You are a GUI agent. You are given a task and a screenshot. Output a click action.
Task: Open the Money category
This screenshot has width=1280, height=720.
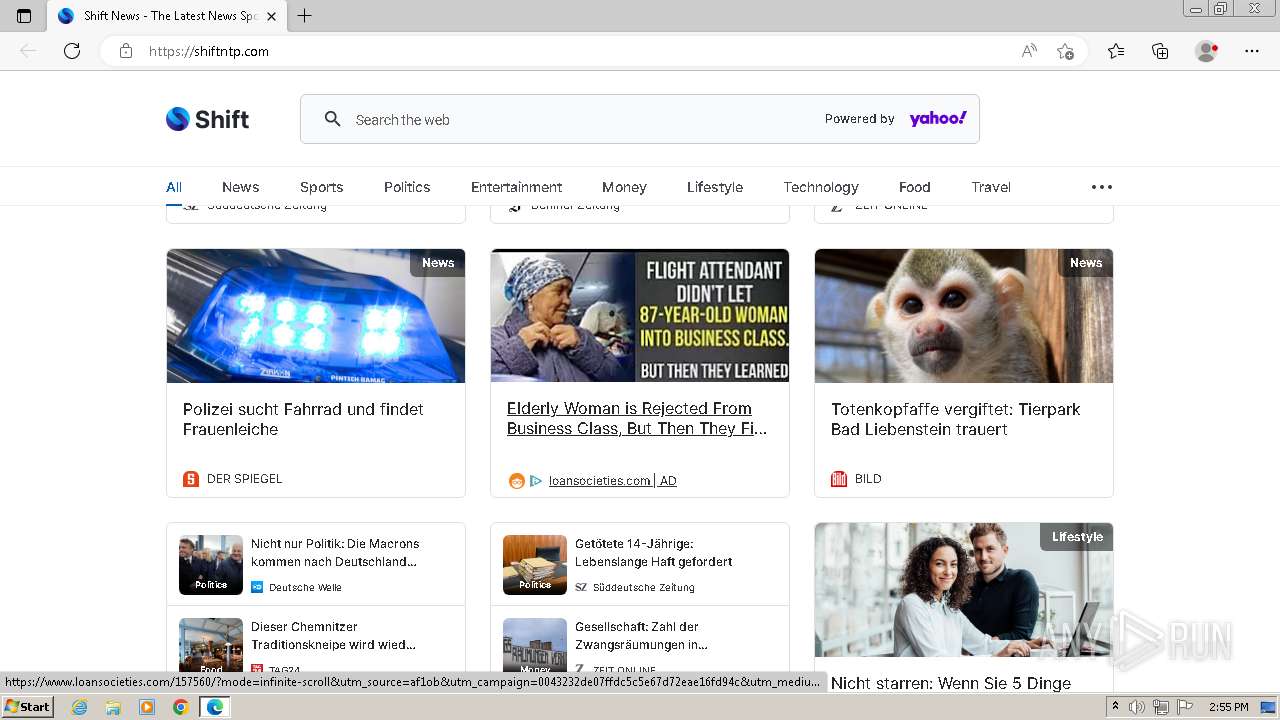(624, 187)
